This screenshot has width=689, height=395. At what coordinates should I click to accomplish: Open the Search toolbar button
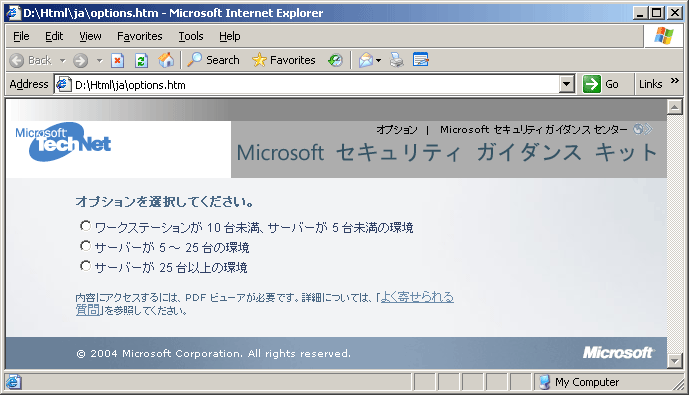[213, 60]
